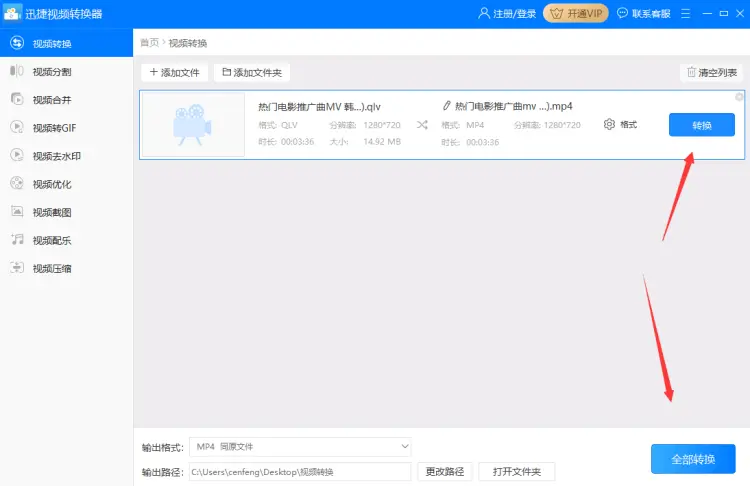Click the pencil icon to rename output

[x=446, y=105]
